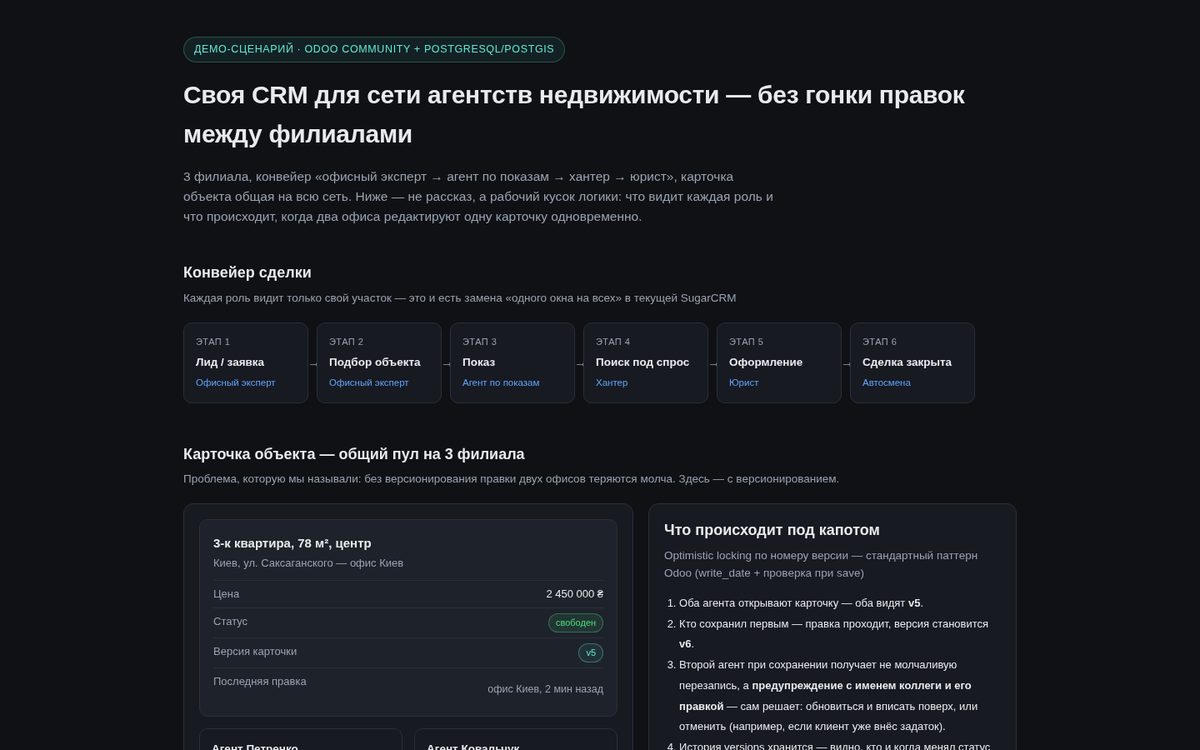Image resolution: width=1200 pixels, height=750 pixels.
Task: Click the «Последняя правка» row label
Action: [260, 681]
